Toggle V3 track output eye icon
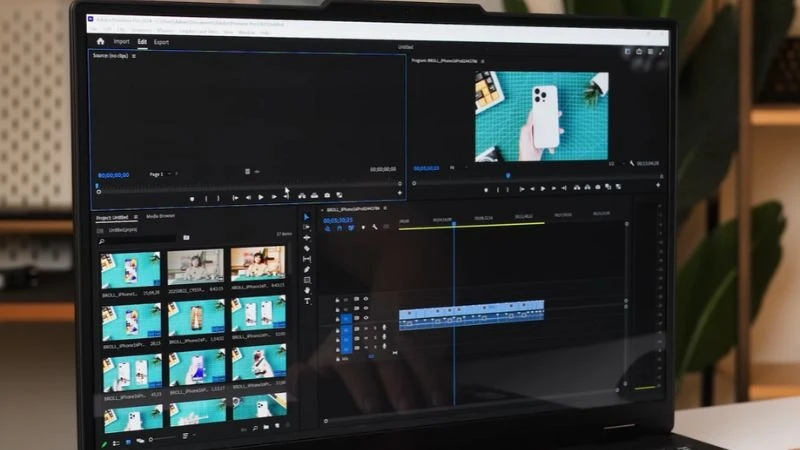The height and width of the screenshot is (450, 800). pos(366,299)
